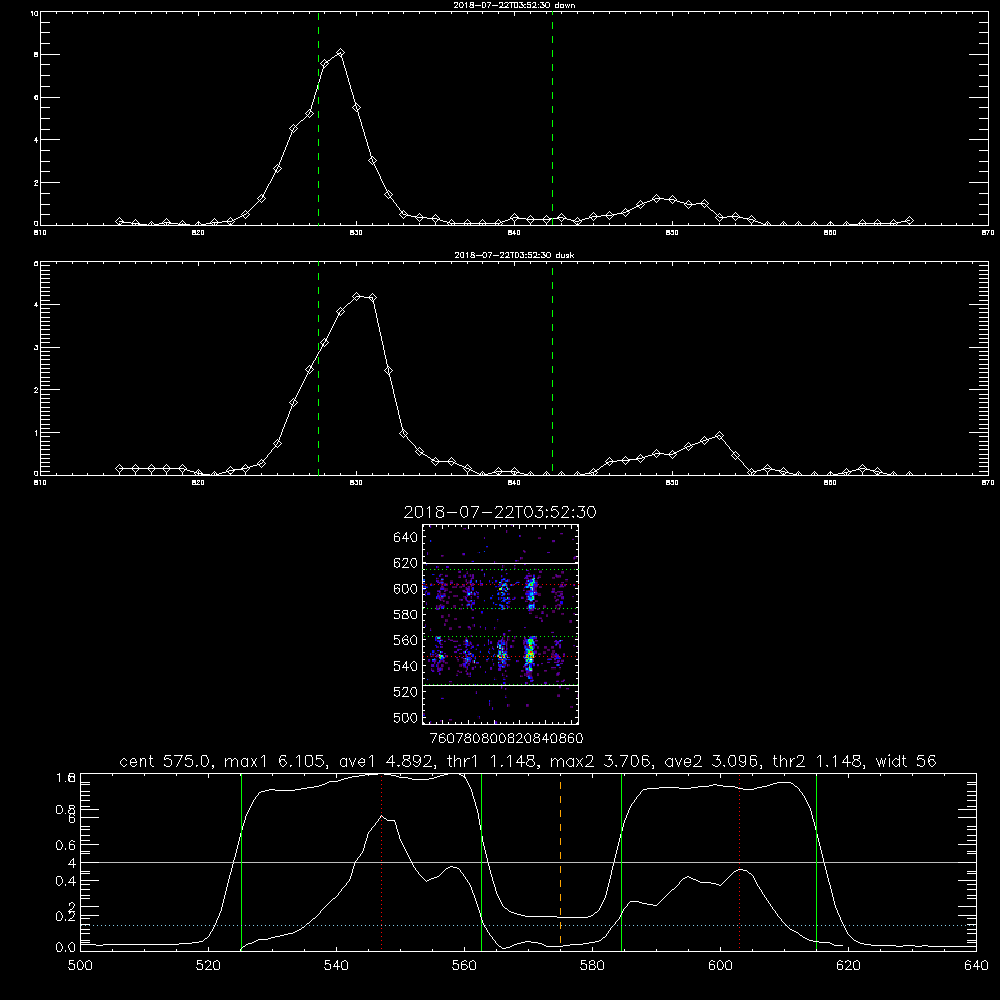This screenshot has width=1000, height=1000.
Task: Select the highest diamond marker in dawn plot
Action: coord(341,52)
